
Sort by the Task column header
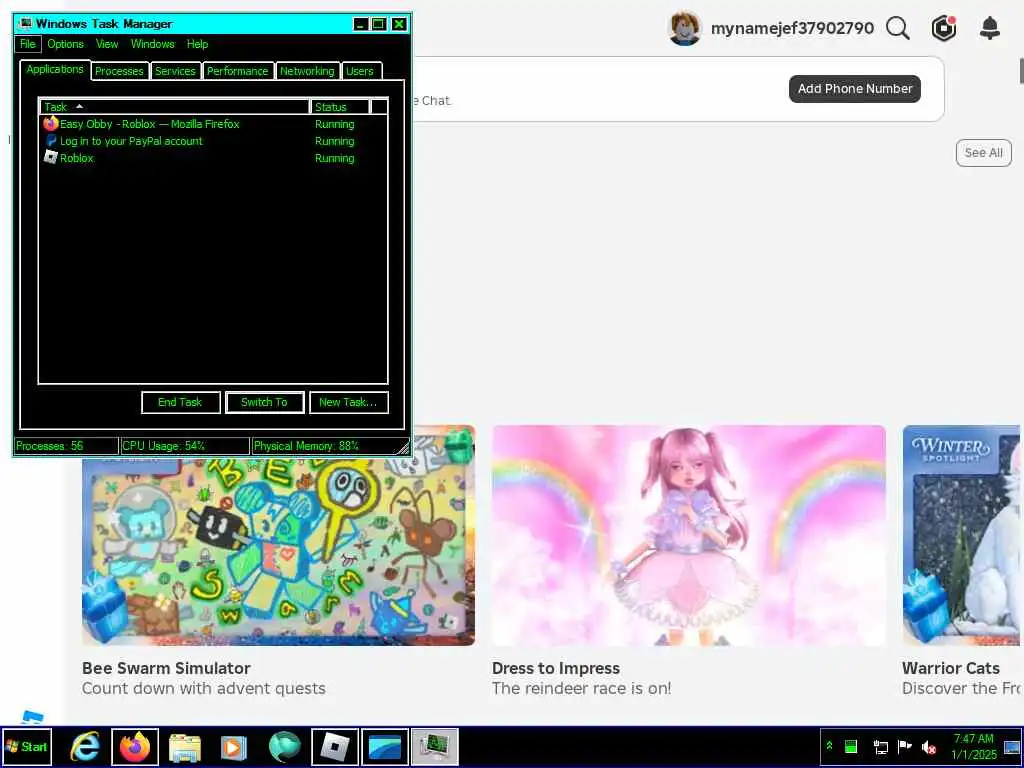coord(174,106)
